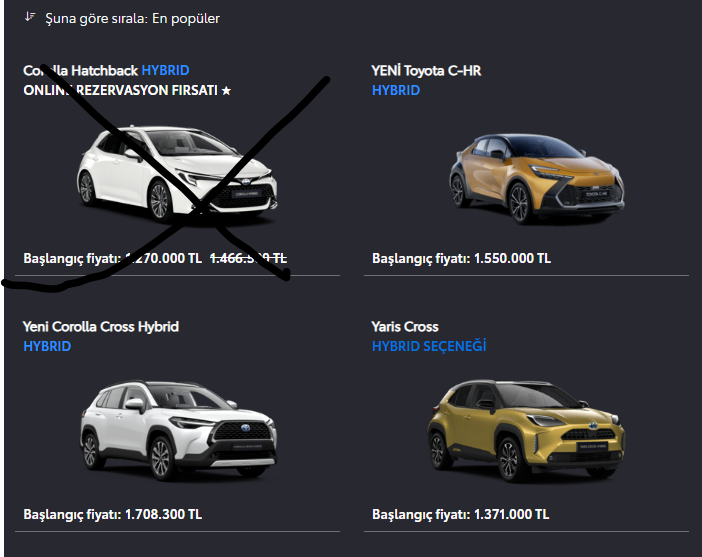Image resolution: width=702 pixels, height=557 pixels.
Task: Select the yellow Yaris Cross car image
Action: (526, 431)
